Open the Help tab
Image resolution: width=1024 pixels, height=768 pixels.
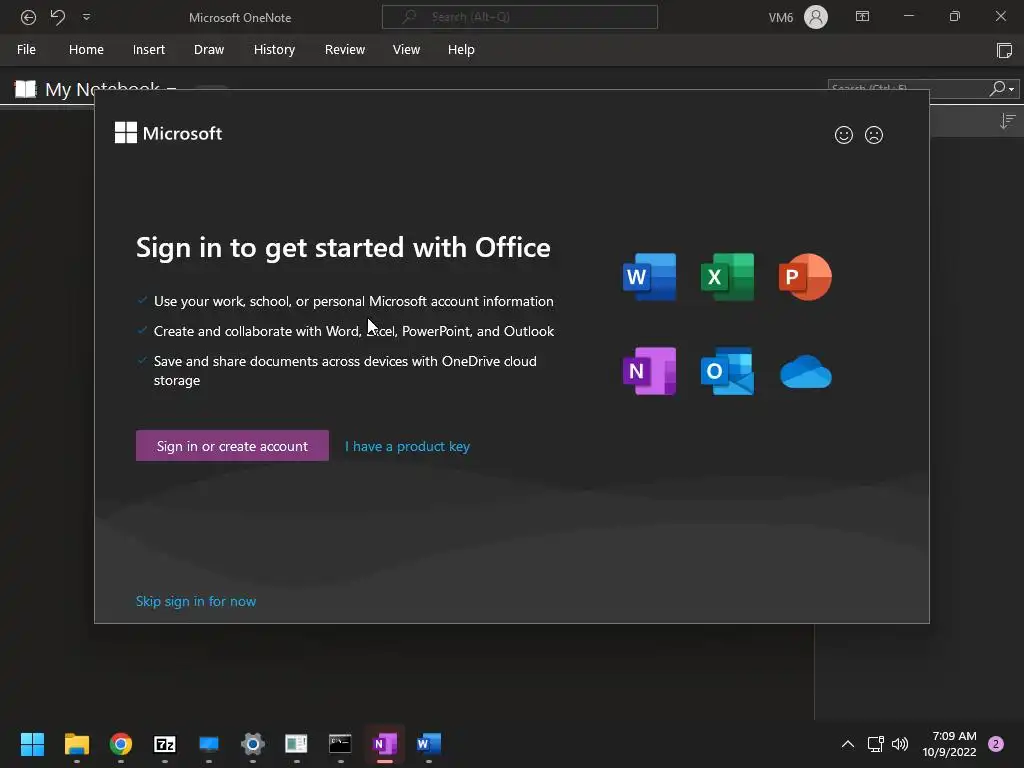click(461, 50)
